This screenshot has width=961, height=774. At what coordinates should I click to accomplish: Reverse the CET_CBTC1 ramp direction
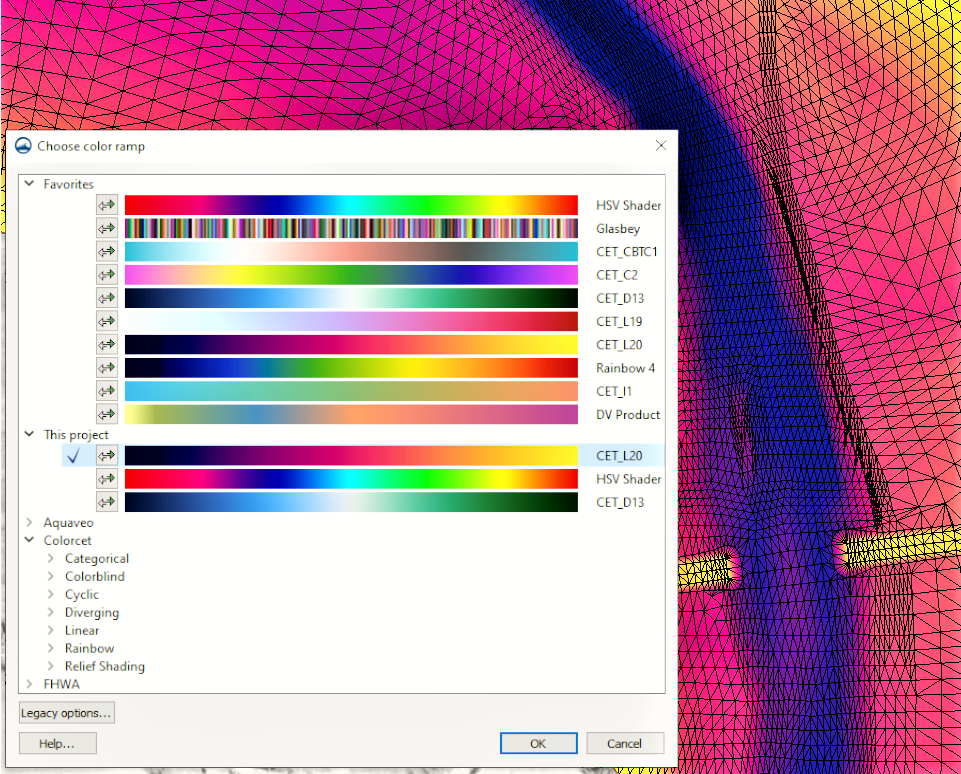(107, 251)
